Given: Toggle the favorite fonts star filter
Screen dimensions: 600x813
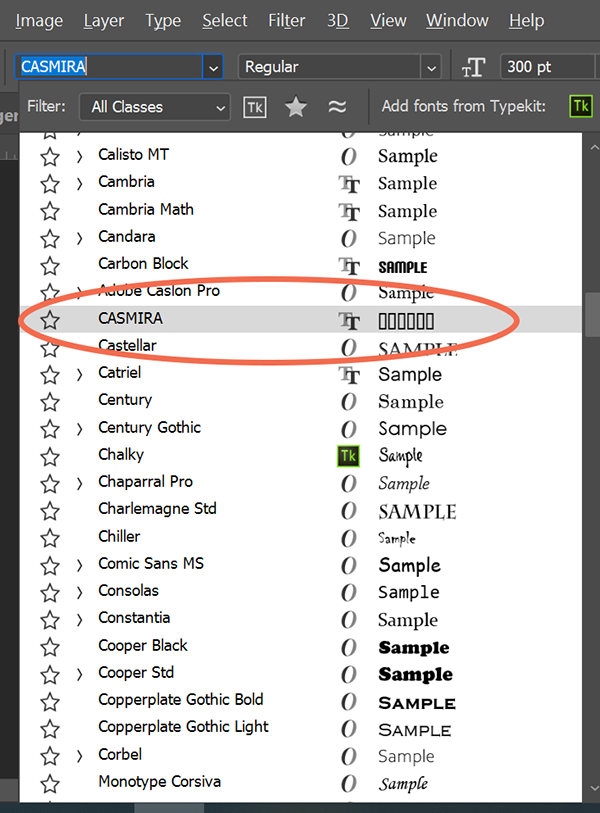Looking at the screenshot, I should (296, 107).
